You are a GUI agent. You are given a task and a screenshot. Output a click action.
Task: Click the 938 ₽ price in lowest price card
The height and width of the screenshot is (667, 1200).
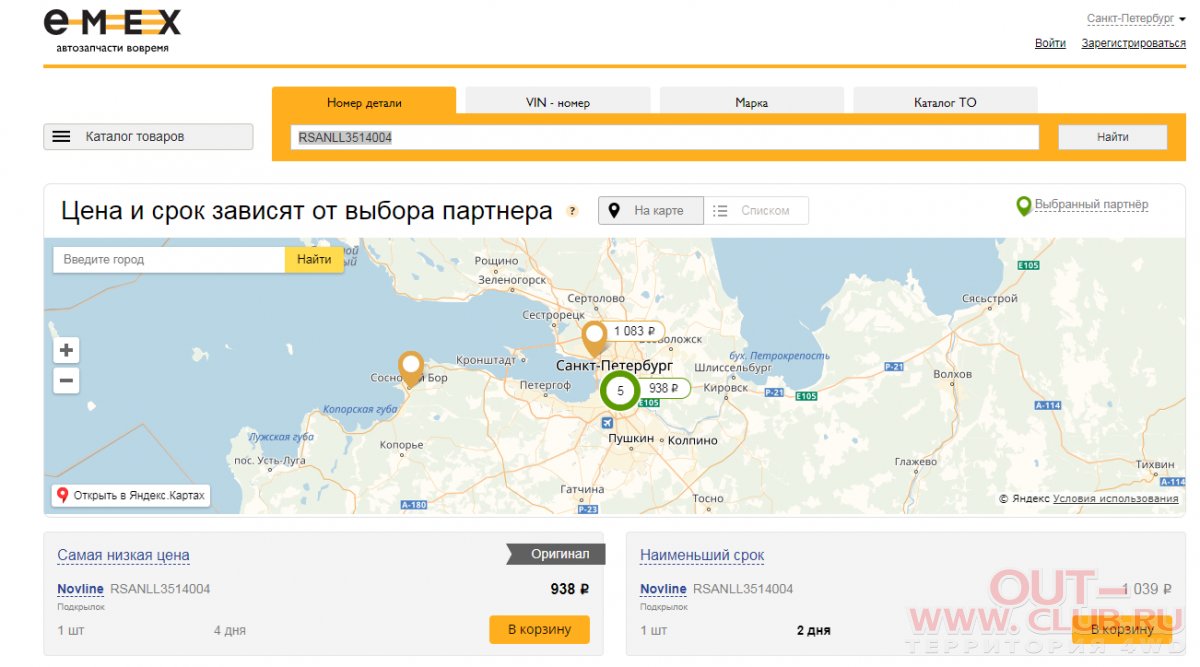coord(569,589)
